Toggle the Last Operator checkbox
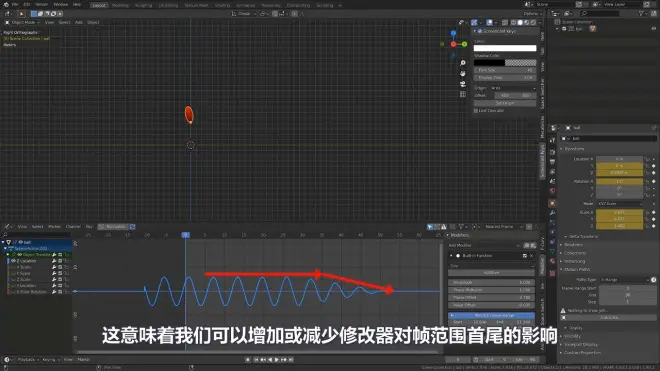The width and height of the screenshot is (660, 371). click(476, 111)
